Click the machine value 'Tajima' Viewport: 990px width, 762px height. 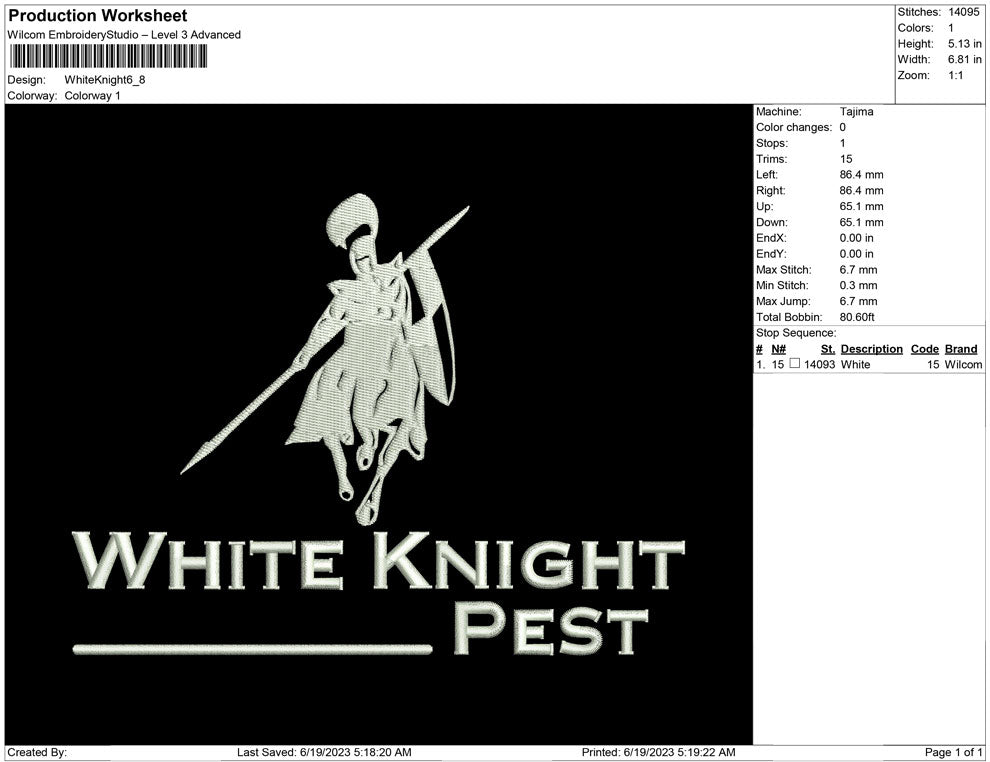click(856, 112)
